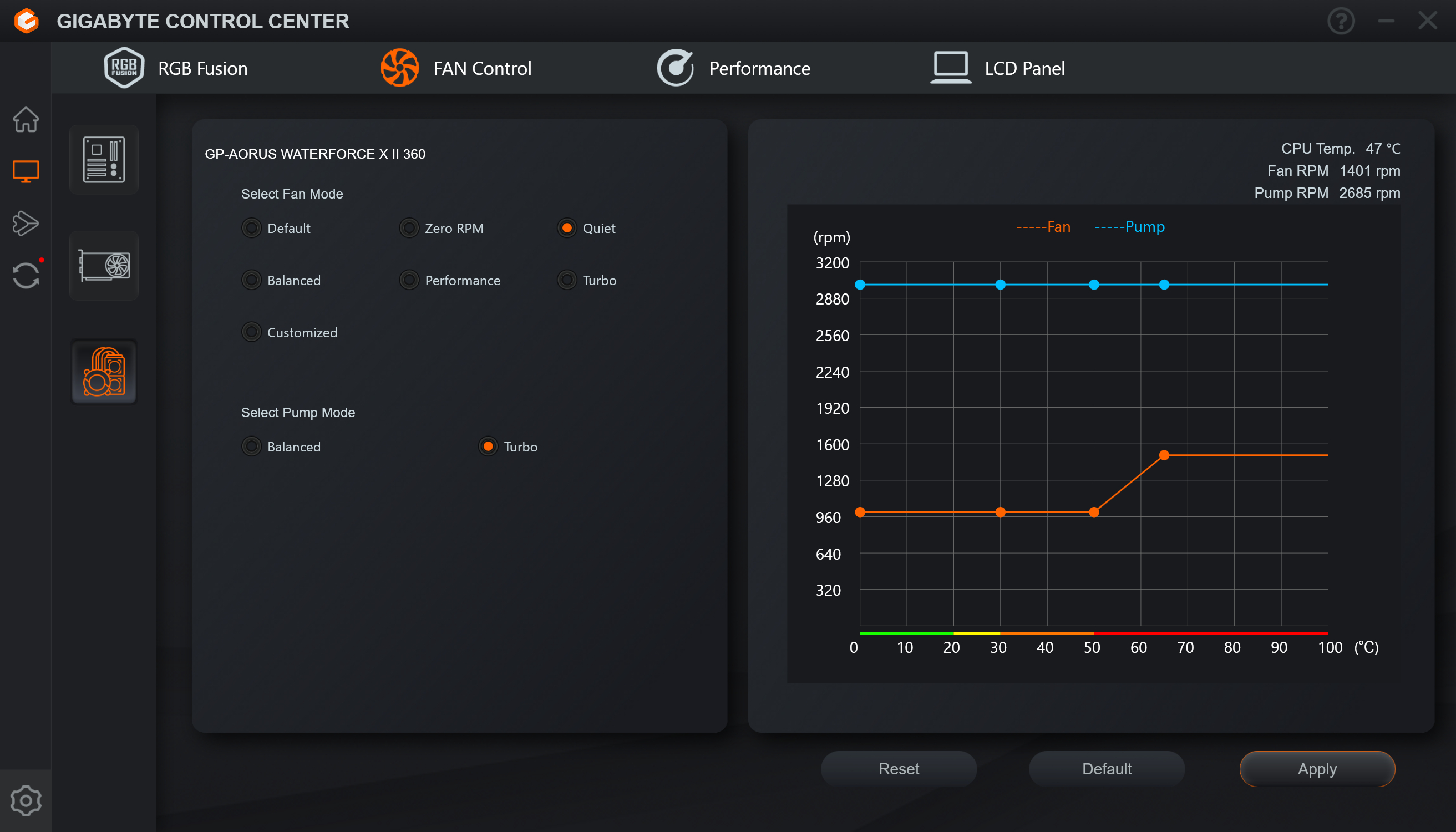Click the fan curve point at 65°C

[x=1164, y=455]
